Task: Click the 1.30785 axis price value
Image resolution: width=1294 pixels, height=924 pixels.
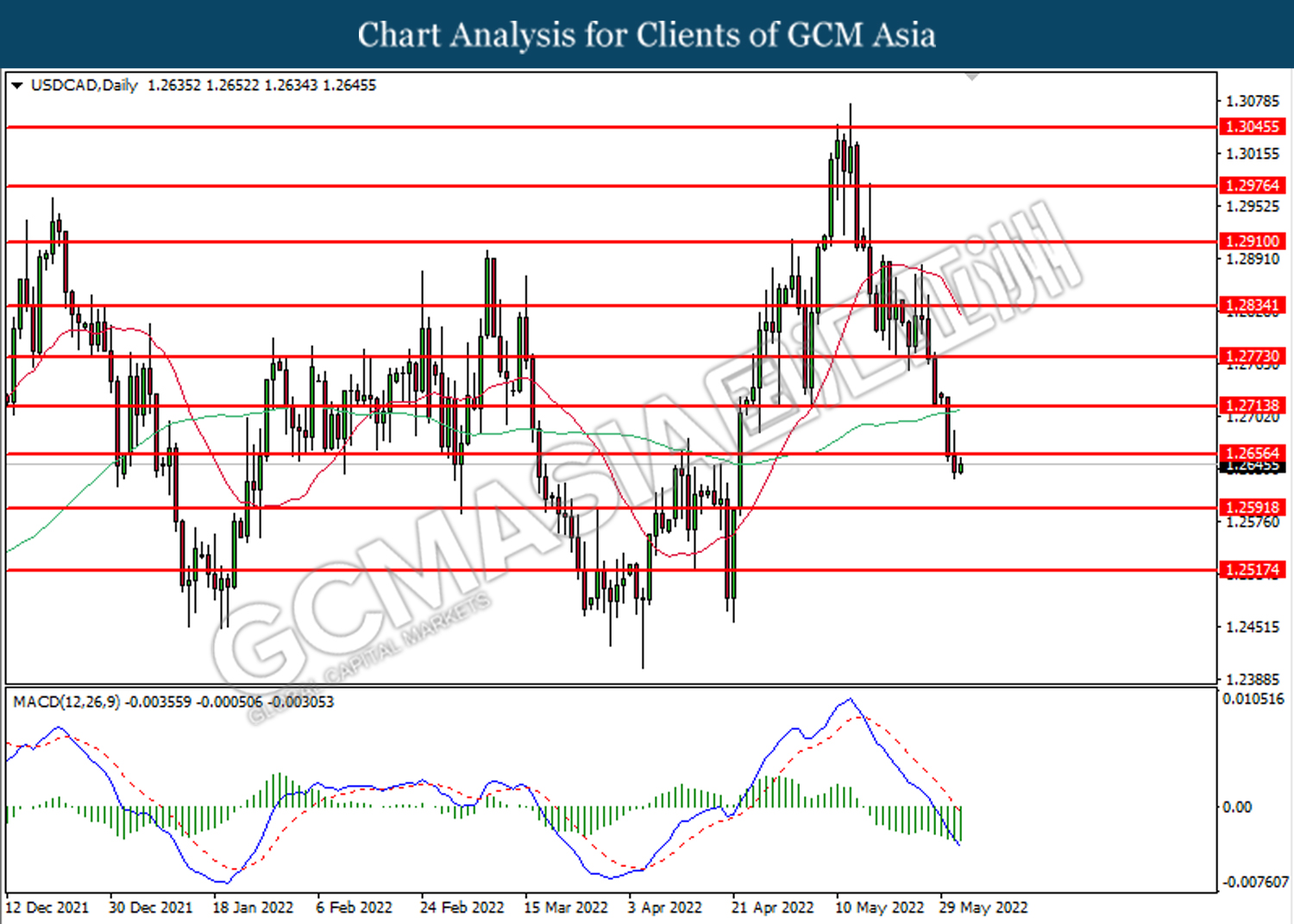Action: point(1253,102)
